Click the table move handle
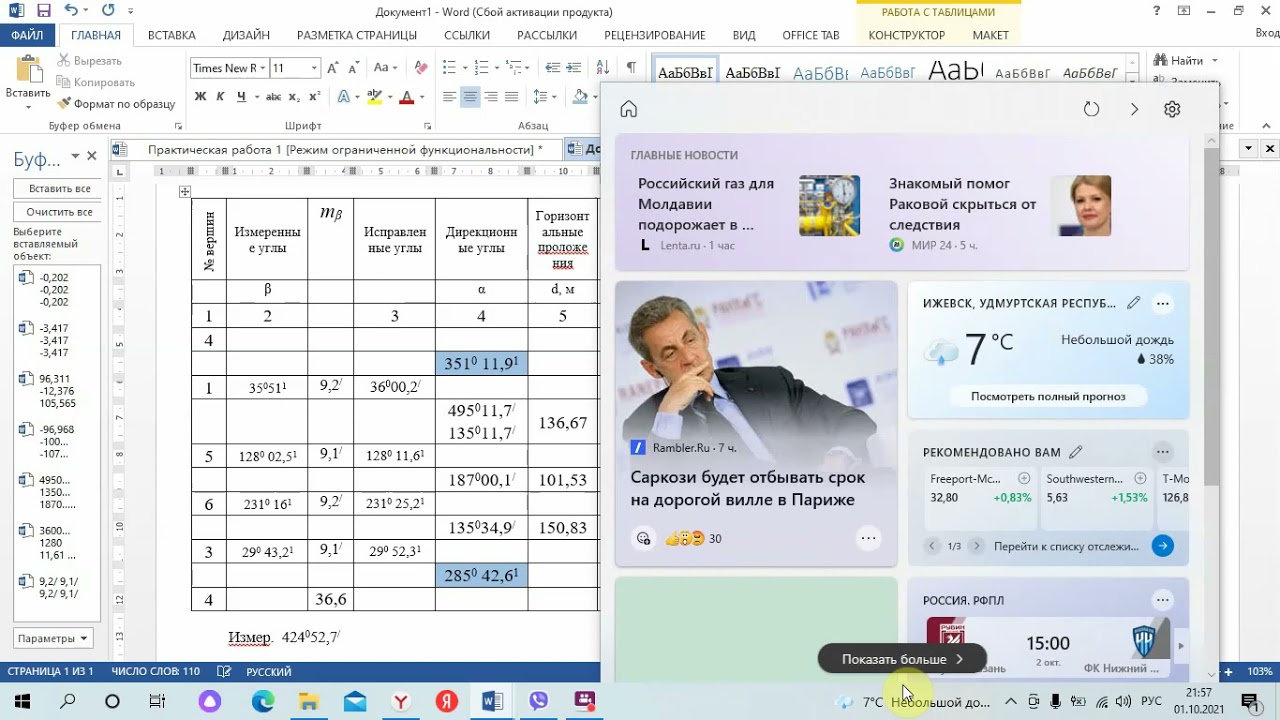Viewport: 1280px width, 720px height. coord(184,192)
